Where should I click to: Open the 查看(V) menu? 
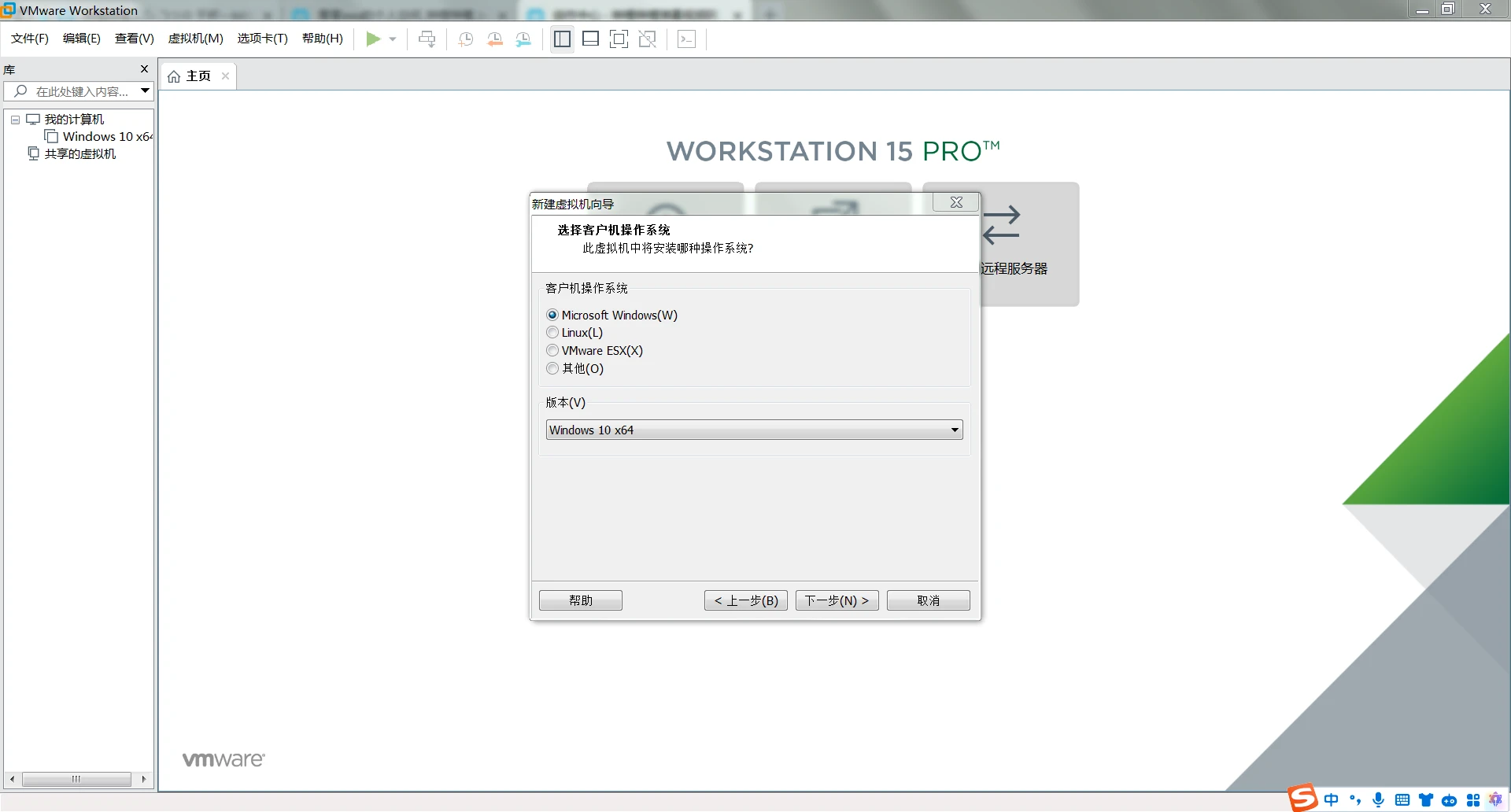click(135, 39)
